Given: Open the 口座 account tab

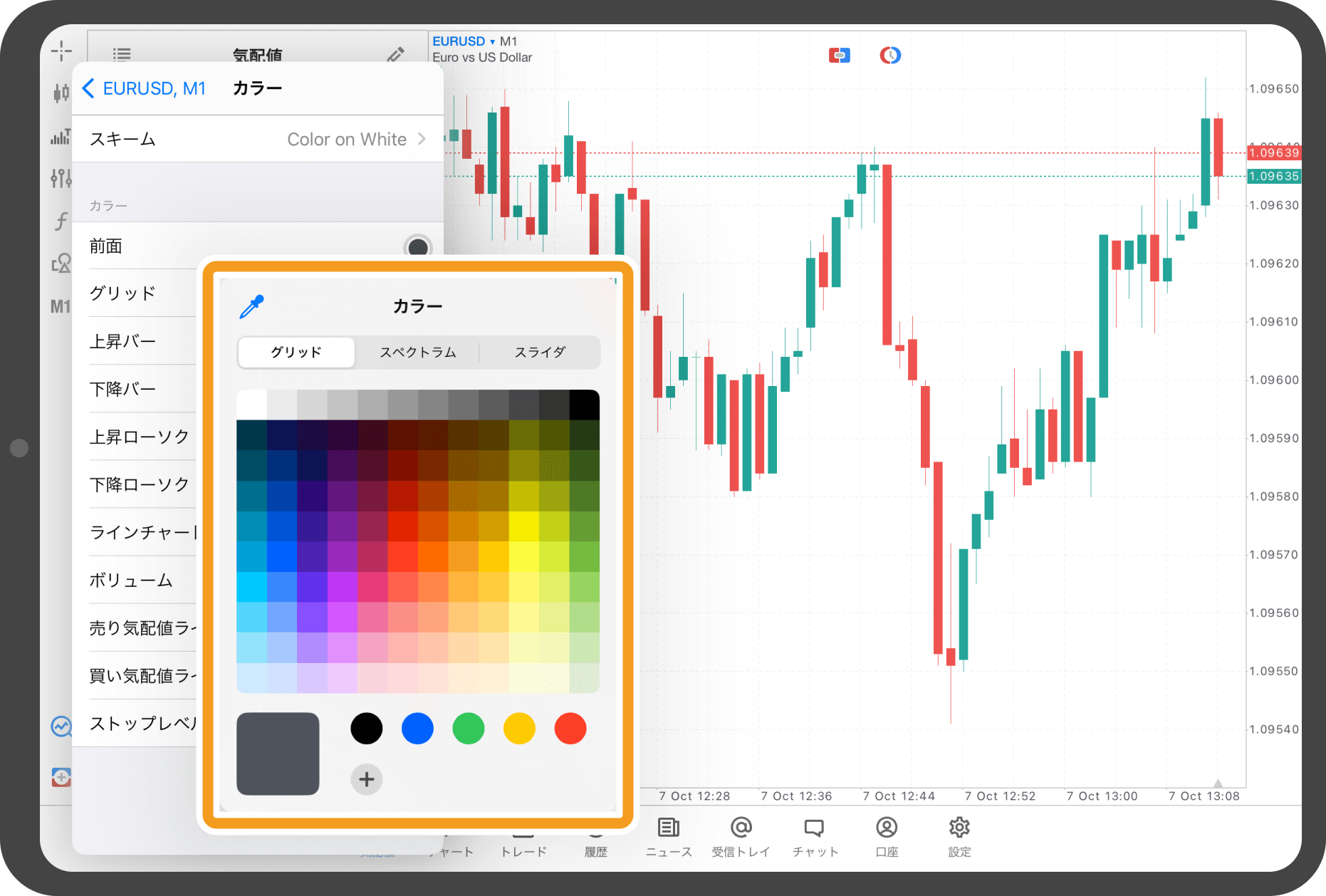Looking at the screenshot, I should 887,837.
